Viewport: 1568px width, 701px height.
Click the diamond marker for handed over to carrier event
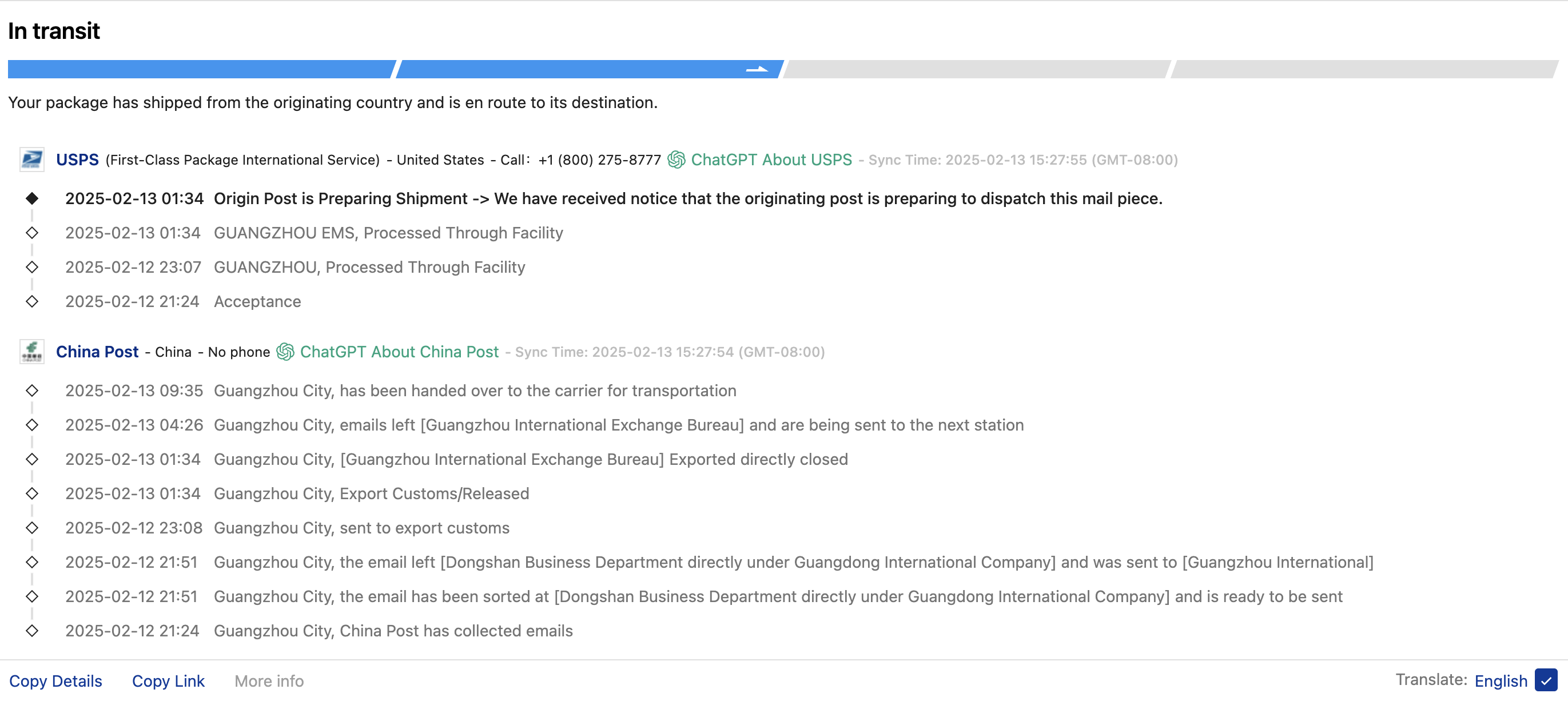pyautogui.click(x=32, y=391)
